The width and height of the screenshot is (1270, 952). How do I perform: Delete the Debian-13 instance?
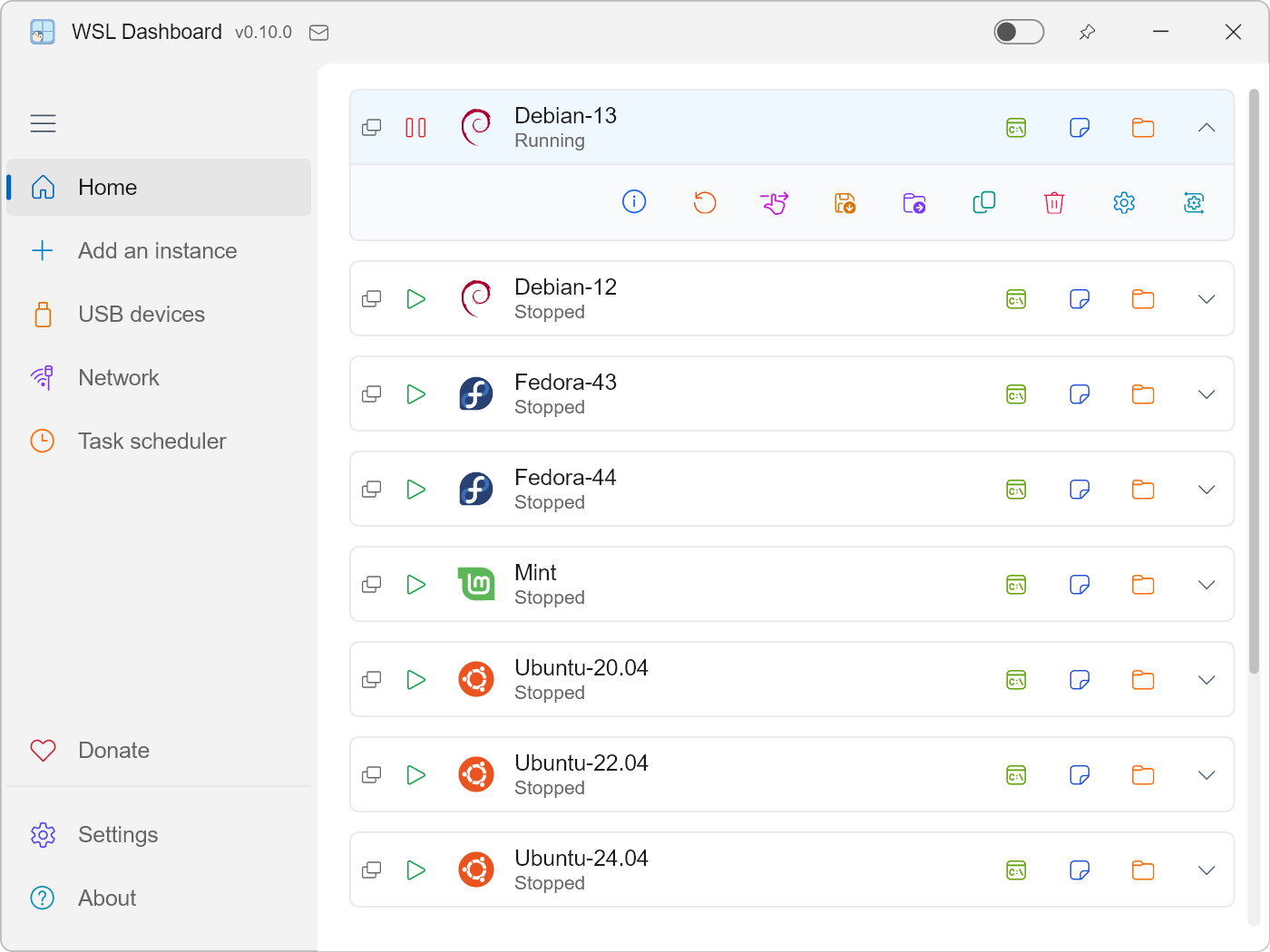click(1054, 202)
